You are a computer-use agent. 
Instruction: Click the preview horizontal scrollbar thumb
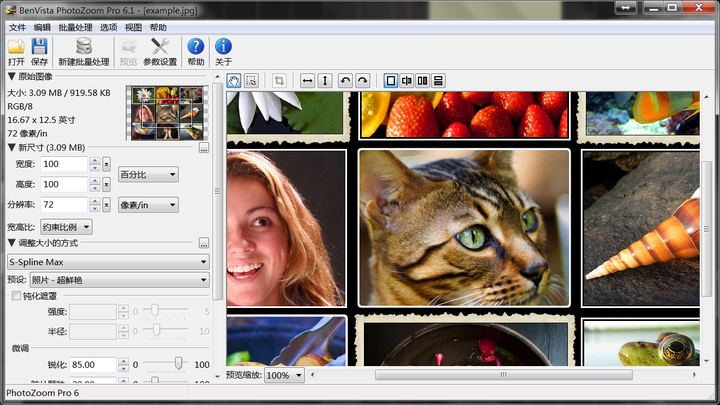pyautogui.click(x=504, y=375)
